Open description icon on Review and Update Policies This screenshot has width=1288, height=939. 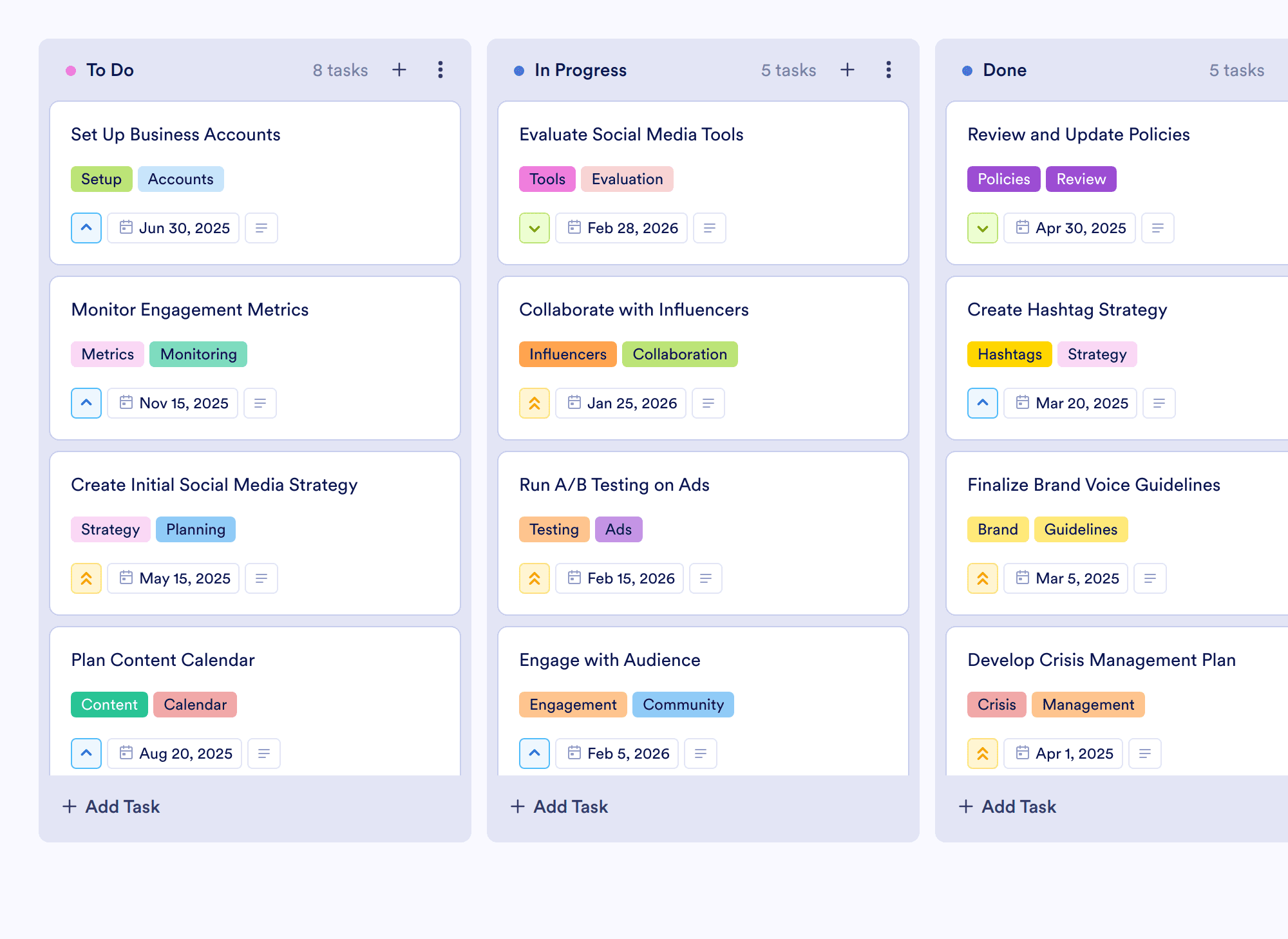(1158, 228)
